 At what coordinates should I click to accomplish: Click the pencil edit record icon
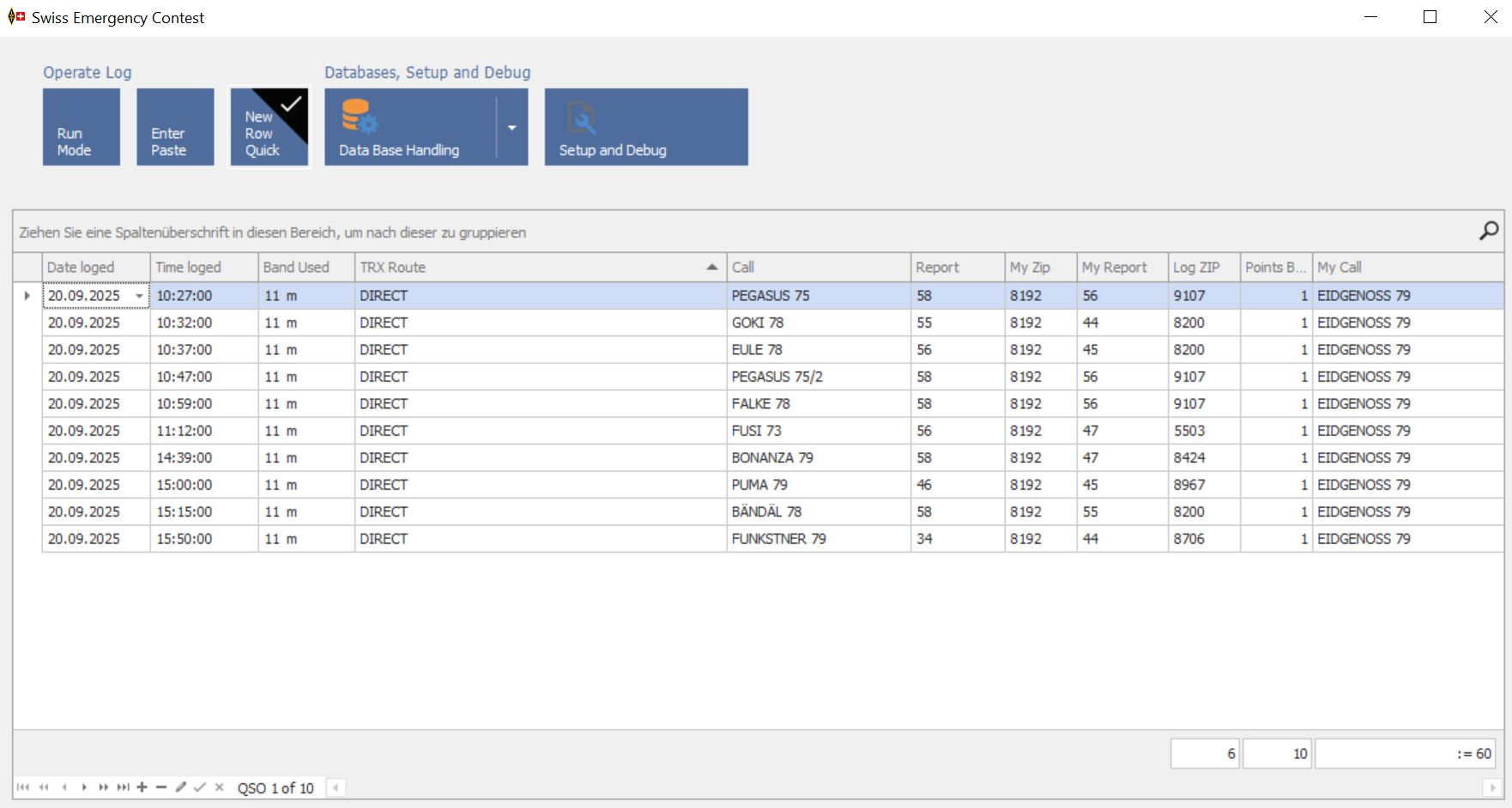coord(181,787)
